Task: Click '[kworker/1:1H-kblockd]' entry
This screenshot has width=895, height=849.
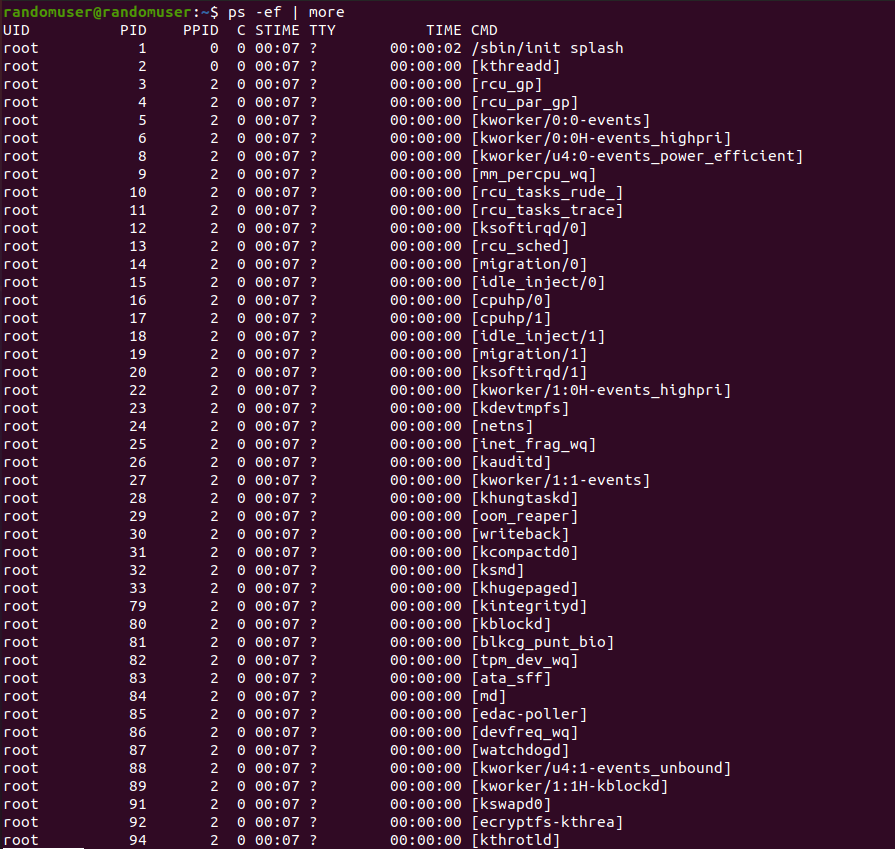Action: pyautogui.click(x=570, y=786)
